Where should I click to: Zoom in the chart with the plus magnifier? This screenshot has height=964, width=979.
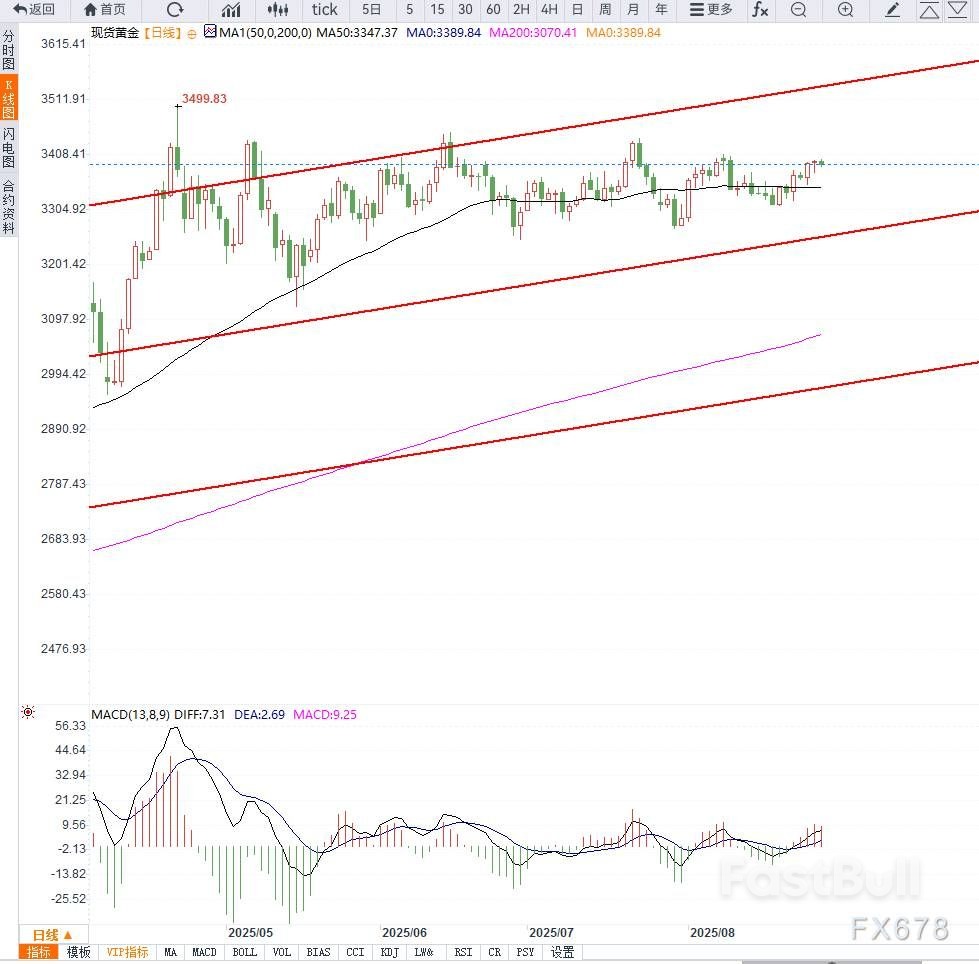[x=845, y=10]
